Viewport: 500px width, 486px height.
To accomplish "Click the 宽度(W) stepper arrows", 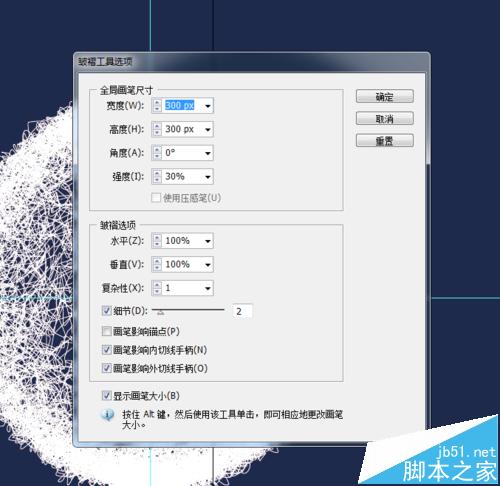I will (x=157, y=106).
